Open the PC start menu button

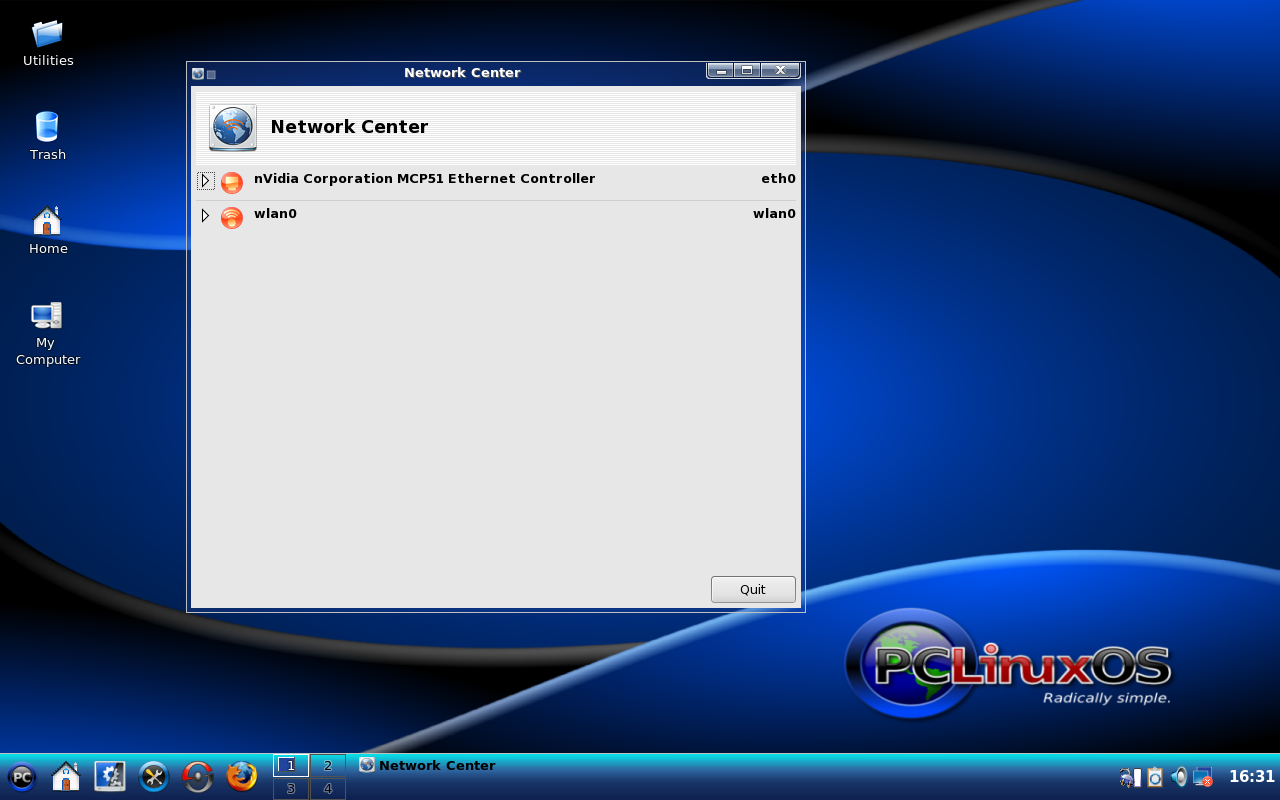coord(21,777)
